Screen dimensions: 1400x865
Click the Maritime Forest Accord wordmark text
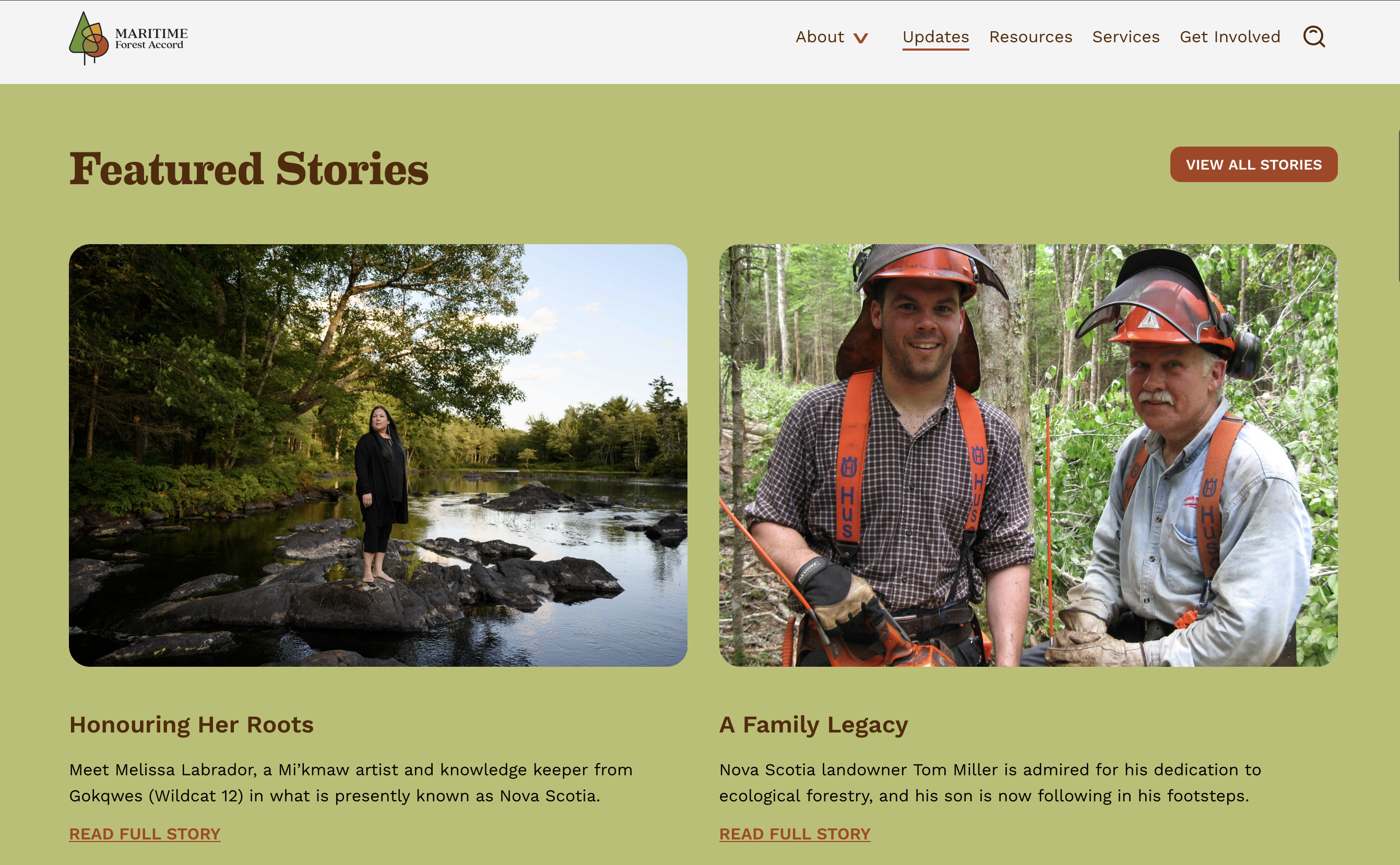click(x=151, y=38)
